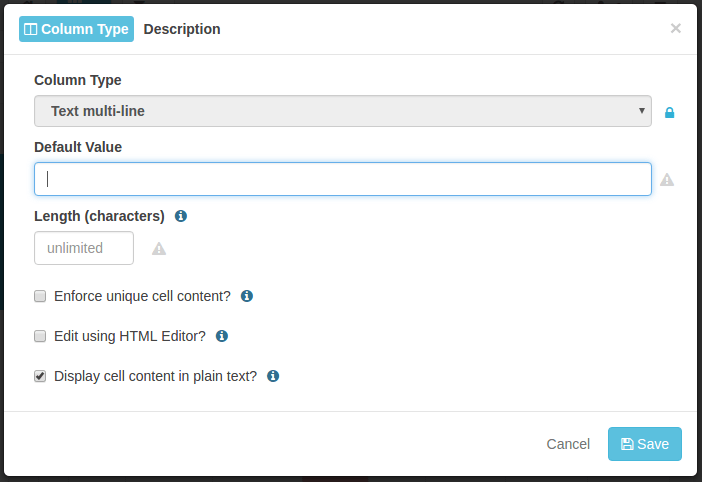Viewport: 702px width, 482px height.
Task: Cancel the column type dialog
Action: (x=568, y=444)
